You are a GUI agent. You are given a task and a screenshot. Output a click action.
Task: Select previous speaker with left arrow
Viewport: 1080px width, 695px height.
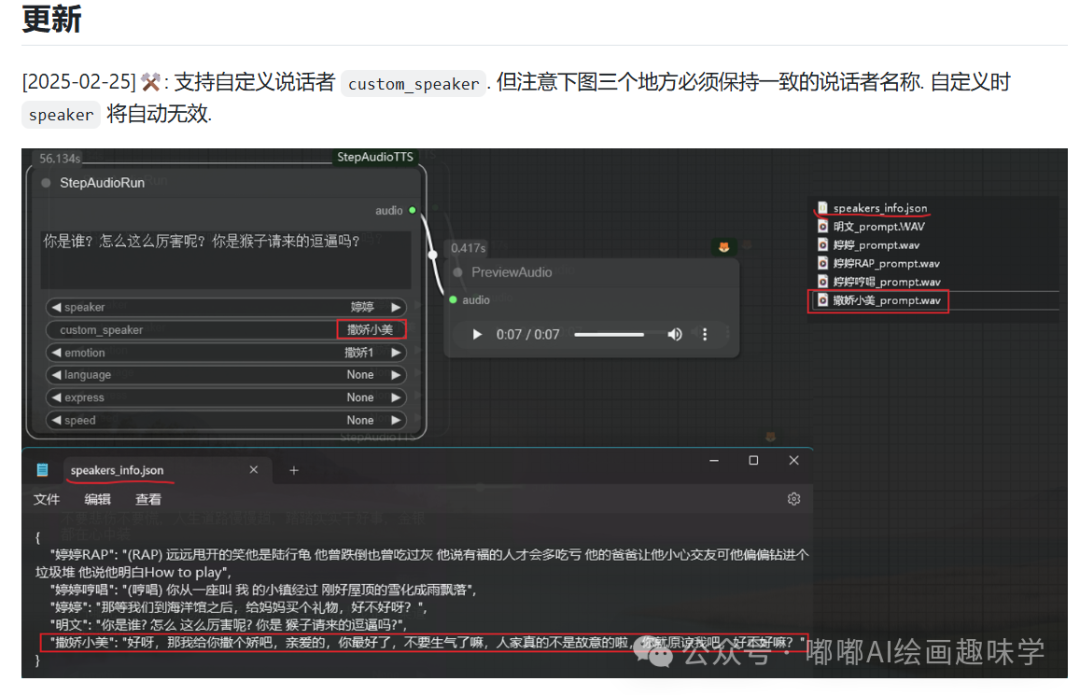point(56,307)
